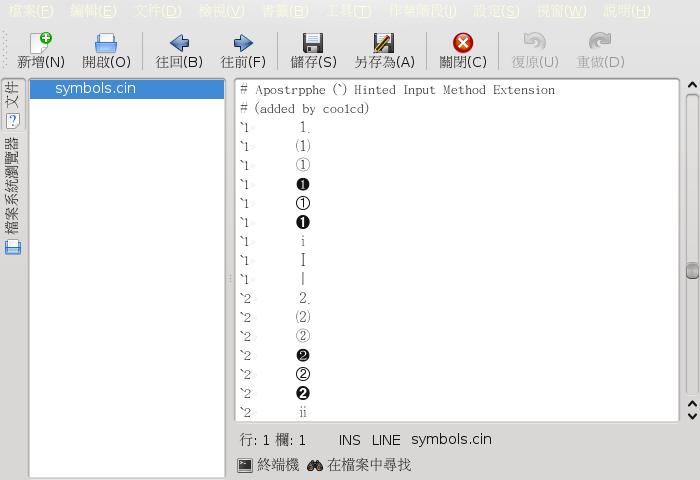Toggle the LINE selection mode indicator
The image size is (700, 480).
pyautogui.click(x=386, y=440)
